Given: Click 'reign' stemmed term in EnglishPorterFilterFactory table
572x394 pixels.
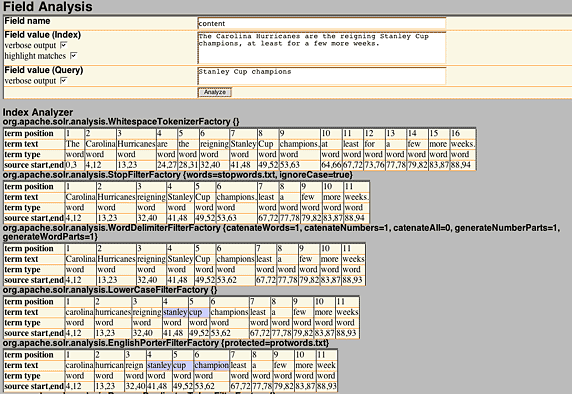Looking at the screenshot, I should 134,365.
